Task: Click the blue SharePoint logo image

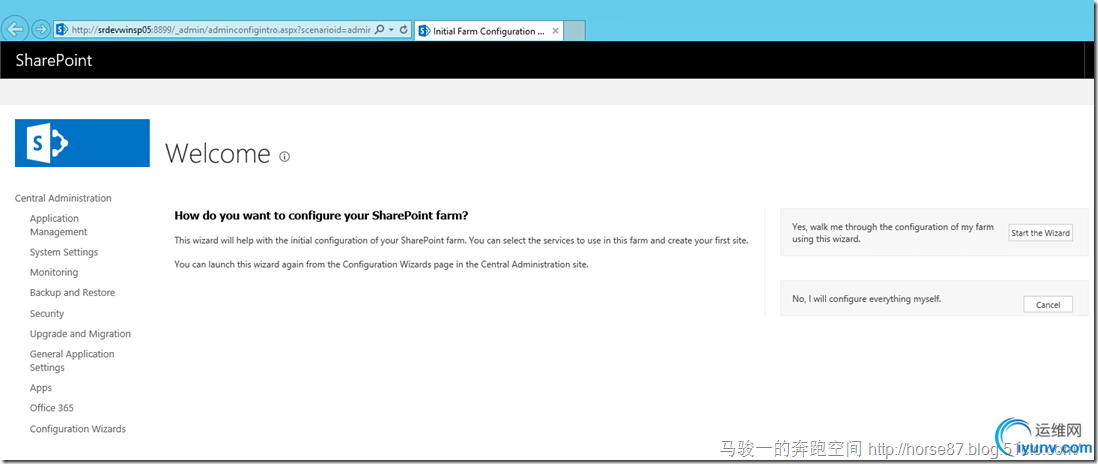Action: (82, 143)
